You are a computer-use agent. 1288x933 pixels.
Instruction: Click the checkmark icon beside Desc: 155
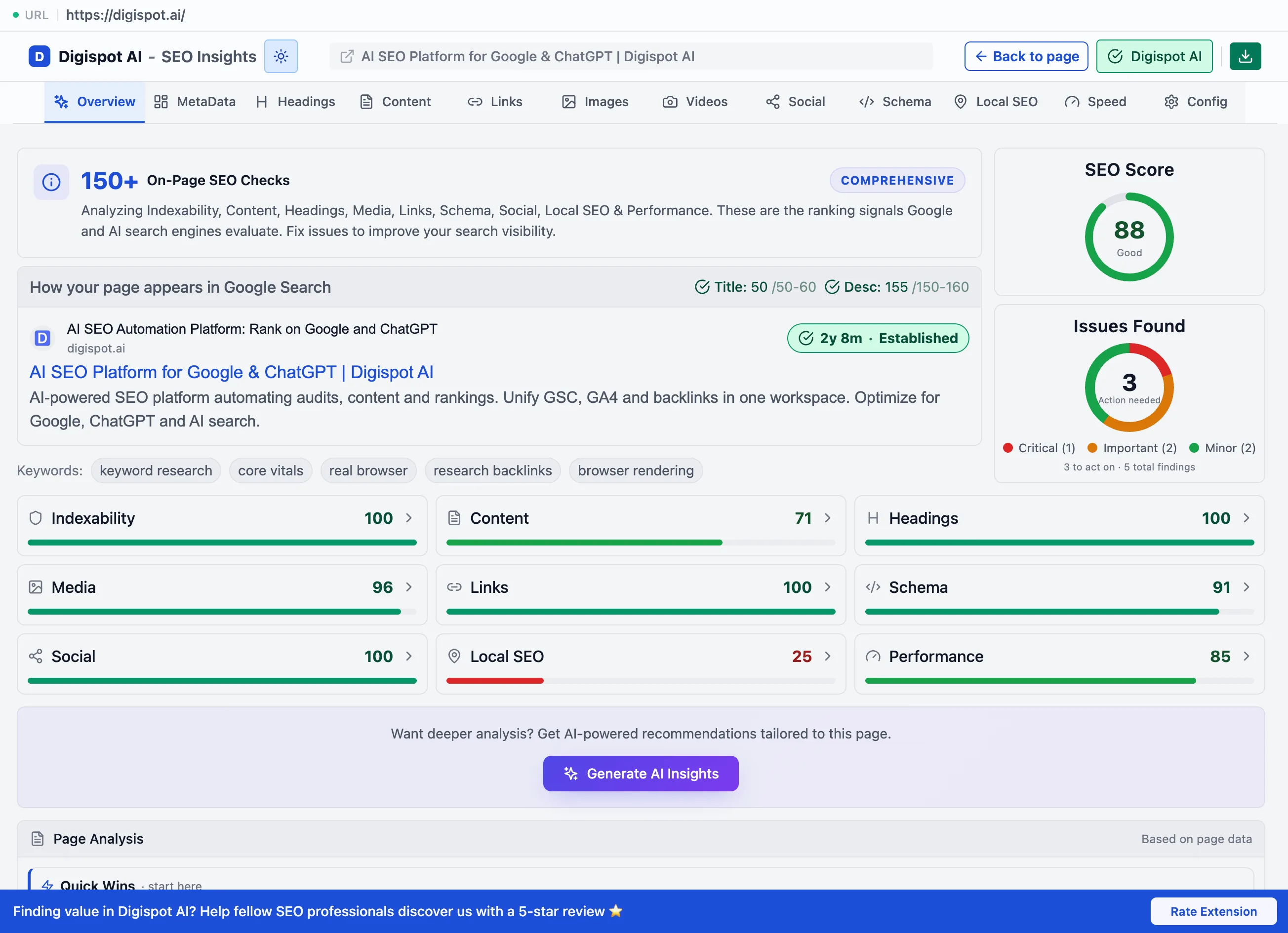pyautogui.click(x=832, y=287)
